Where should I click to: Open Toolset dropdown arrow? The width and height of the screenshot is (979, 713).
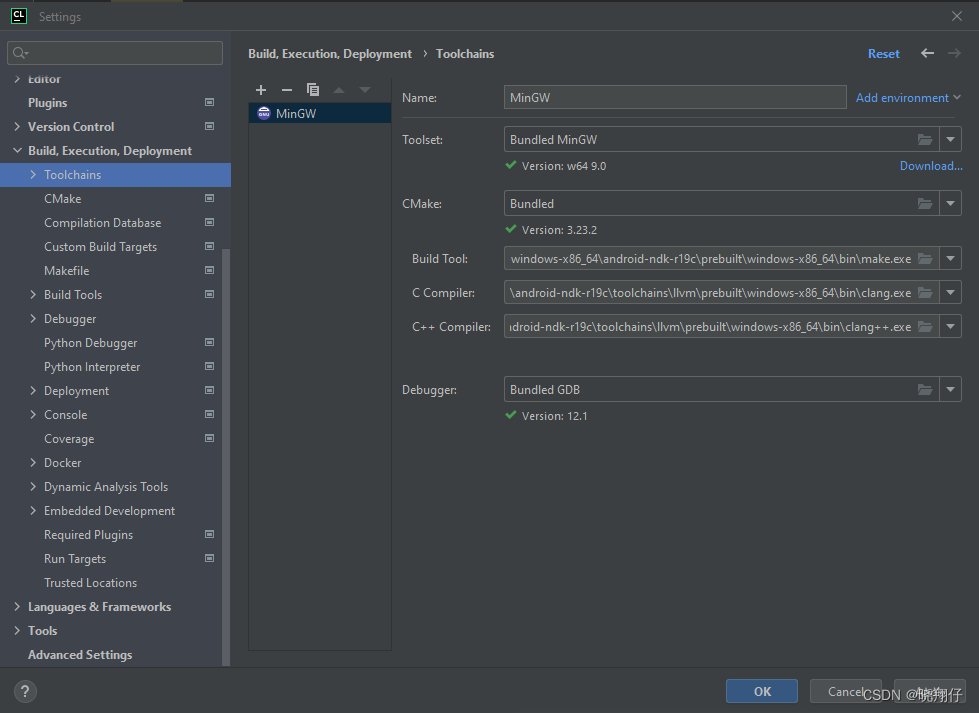(950, 140)
